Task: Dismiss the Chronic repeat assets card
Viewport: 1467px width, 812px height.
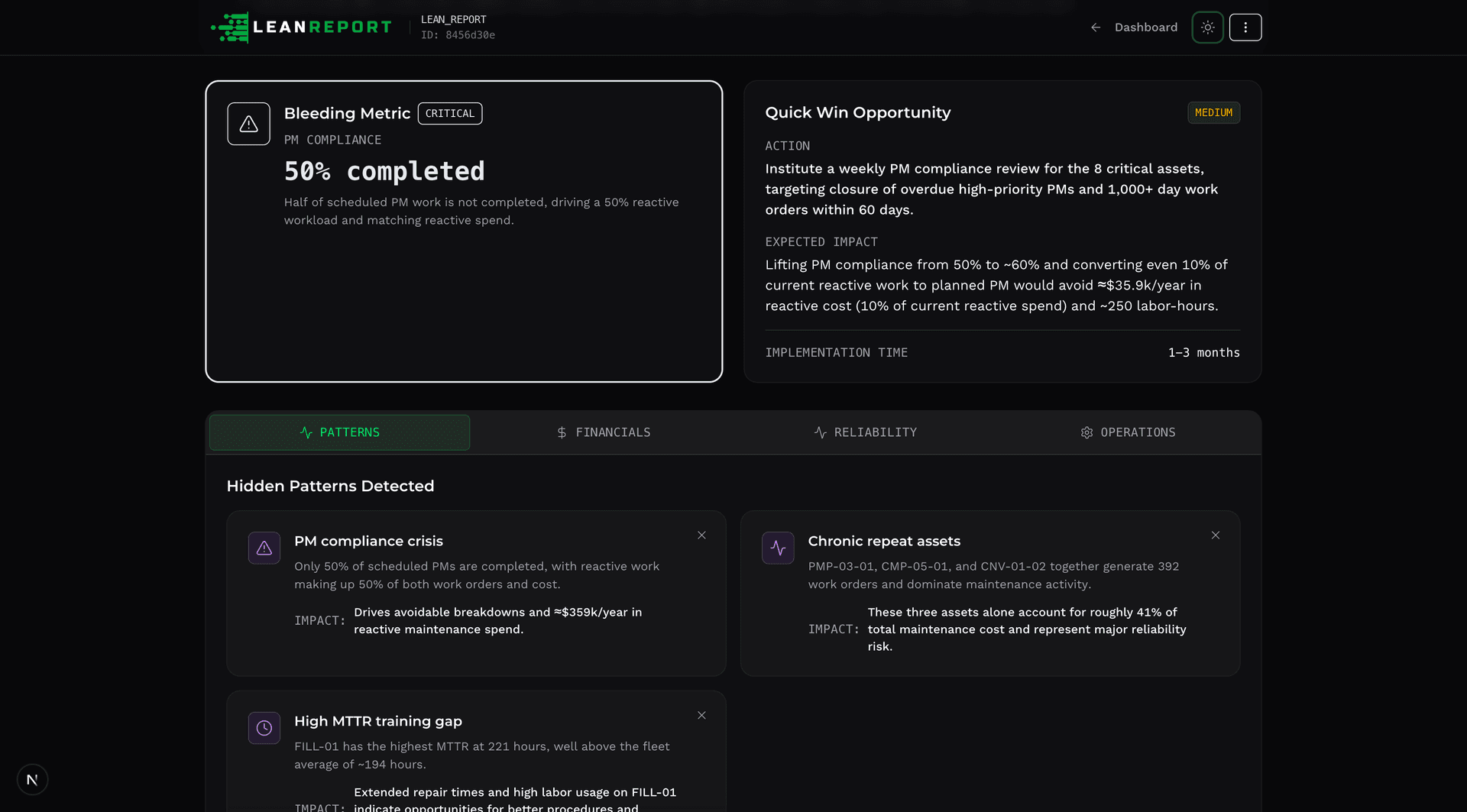Action: (x=1215, y=535)
